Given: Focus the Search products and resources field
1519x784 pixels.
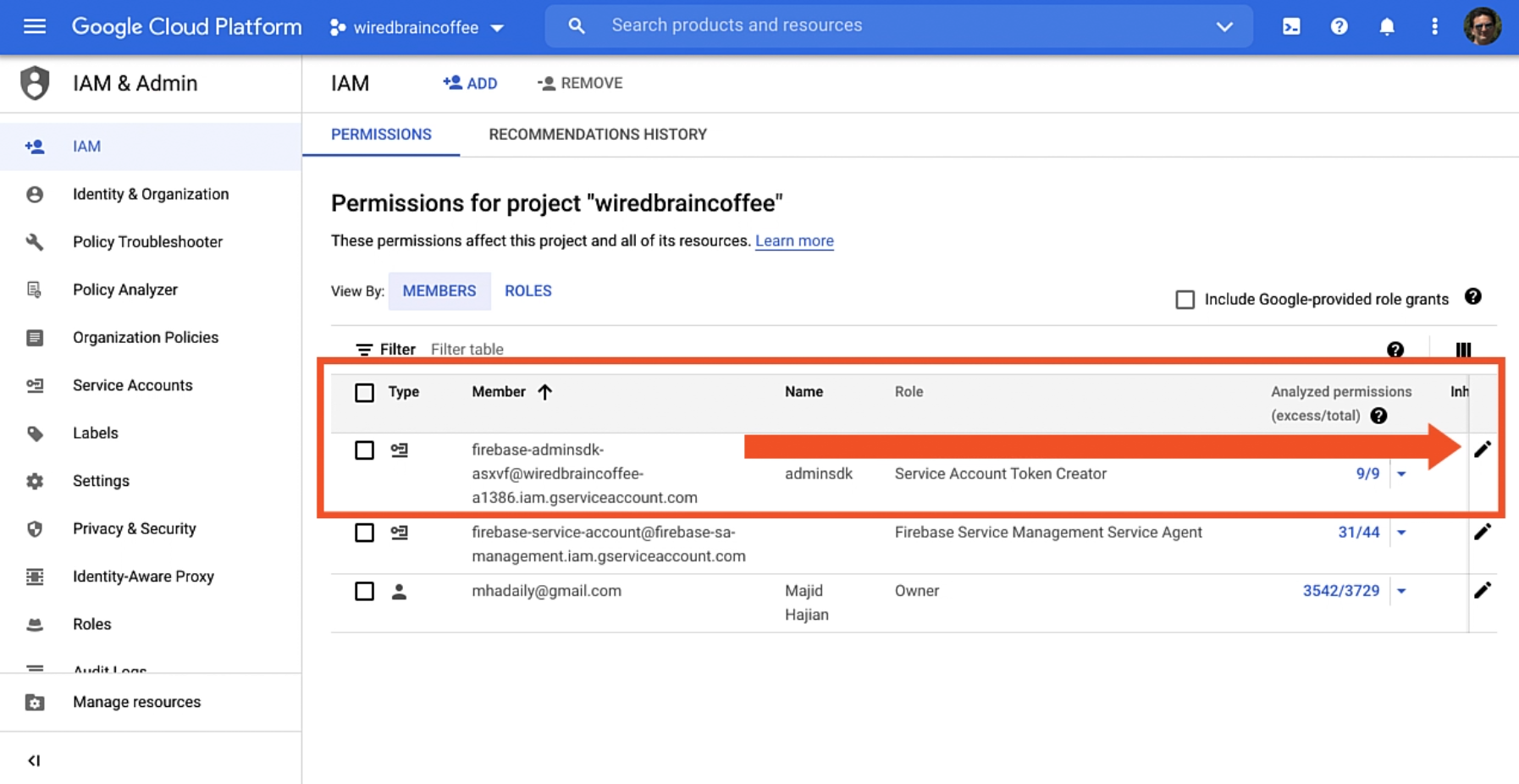Looking at the screenshot, I should [898, 26].
